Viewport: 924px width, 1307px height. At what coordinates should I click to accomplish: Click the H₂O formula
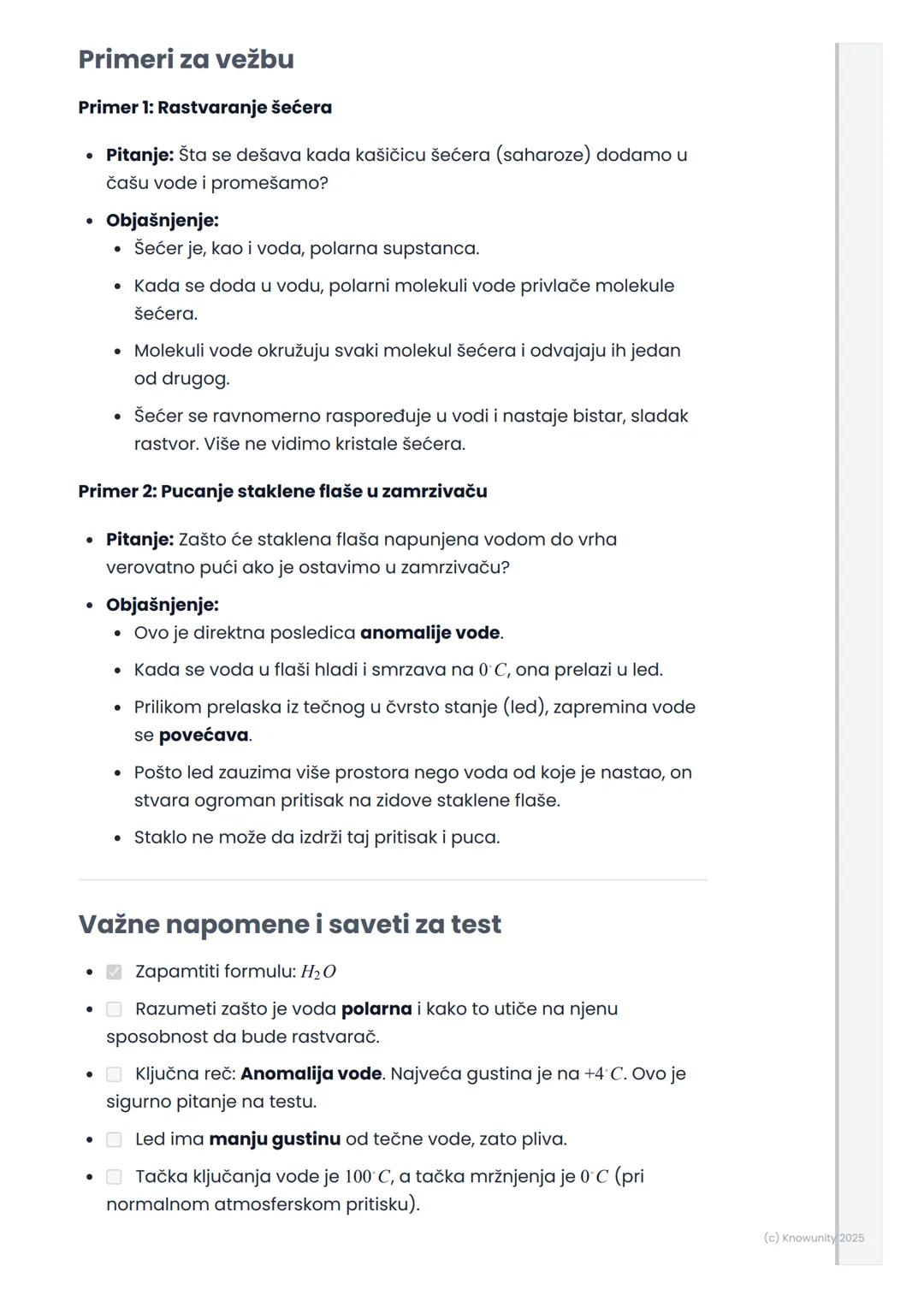pyautogui.click(x=318, y=972)
